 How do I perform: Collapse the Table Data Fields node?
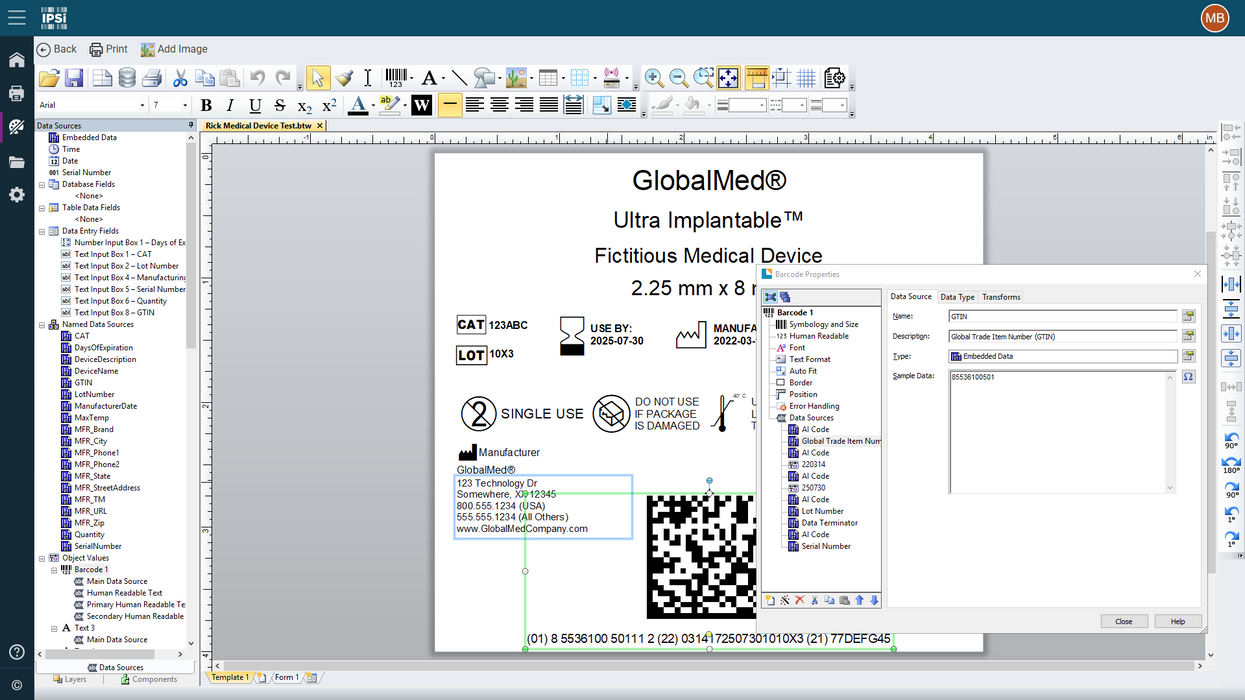[x=42, y=208]
